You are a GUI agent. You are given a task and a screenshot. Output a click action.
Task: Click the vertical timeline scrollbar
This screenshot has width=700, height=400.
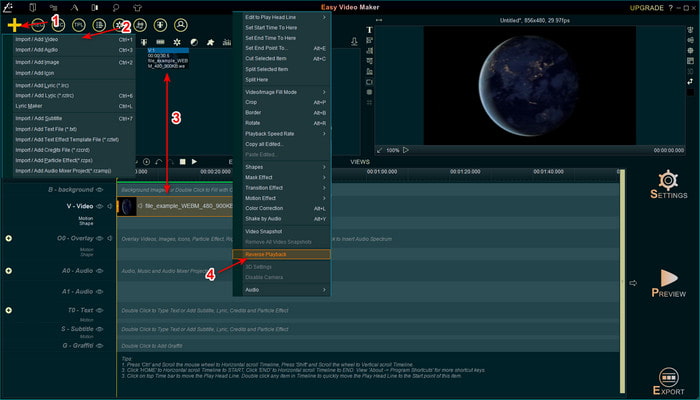[622, 281]
